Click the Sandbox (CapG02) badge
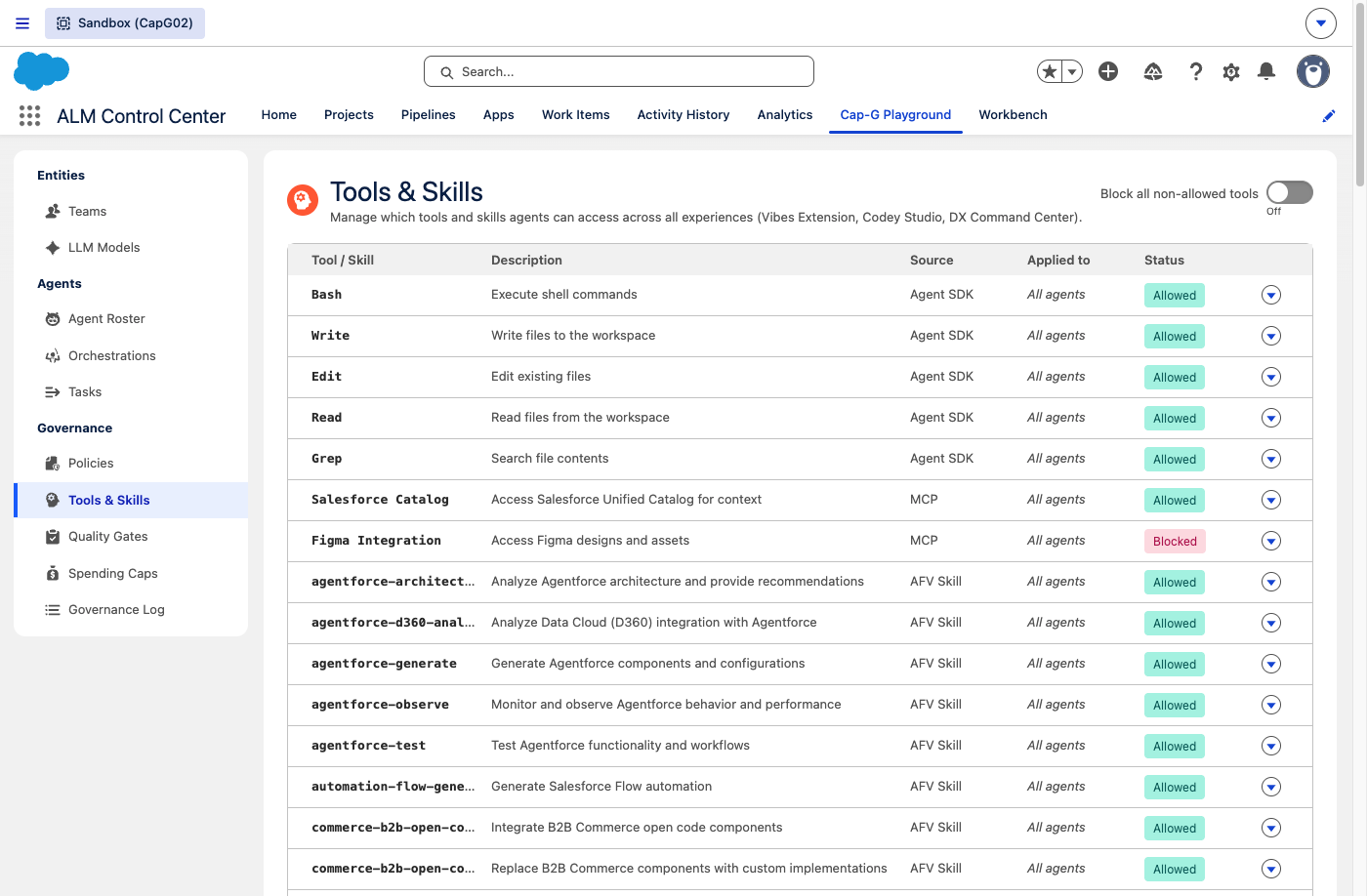Viewport: 1367px width, 896px height. coord(125,23)
